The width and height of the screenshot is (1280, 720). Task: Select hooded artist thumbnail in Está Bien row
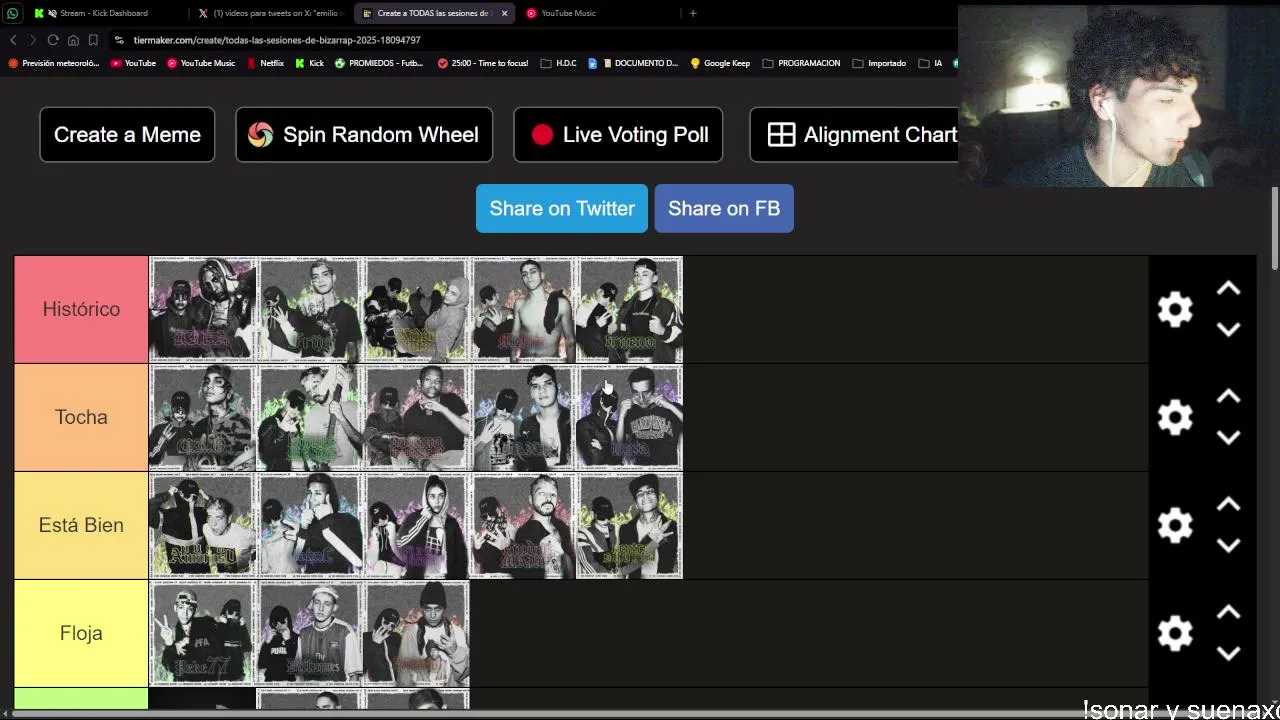[417, 525]
